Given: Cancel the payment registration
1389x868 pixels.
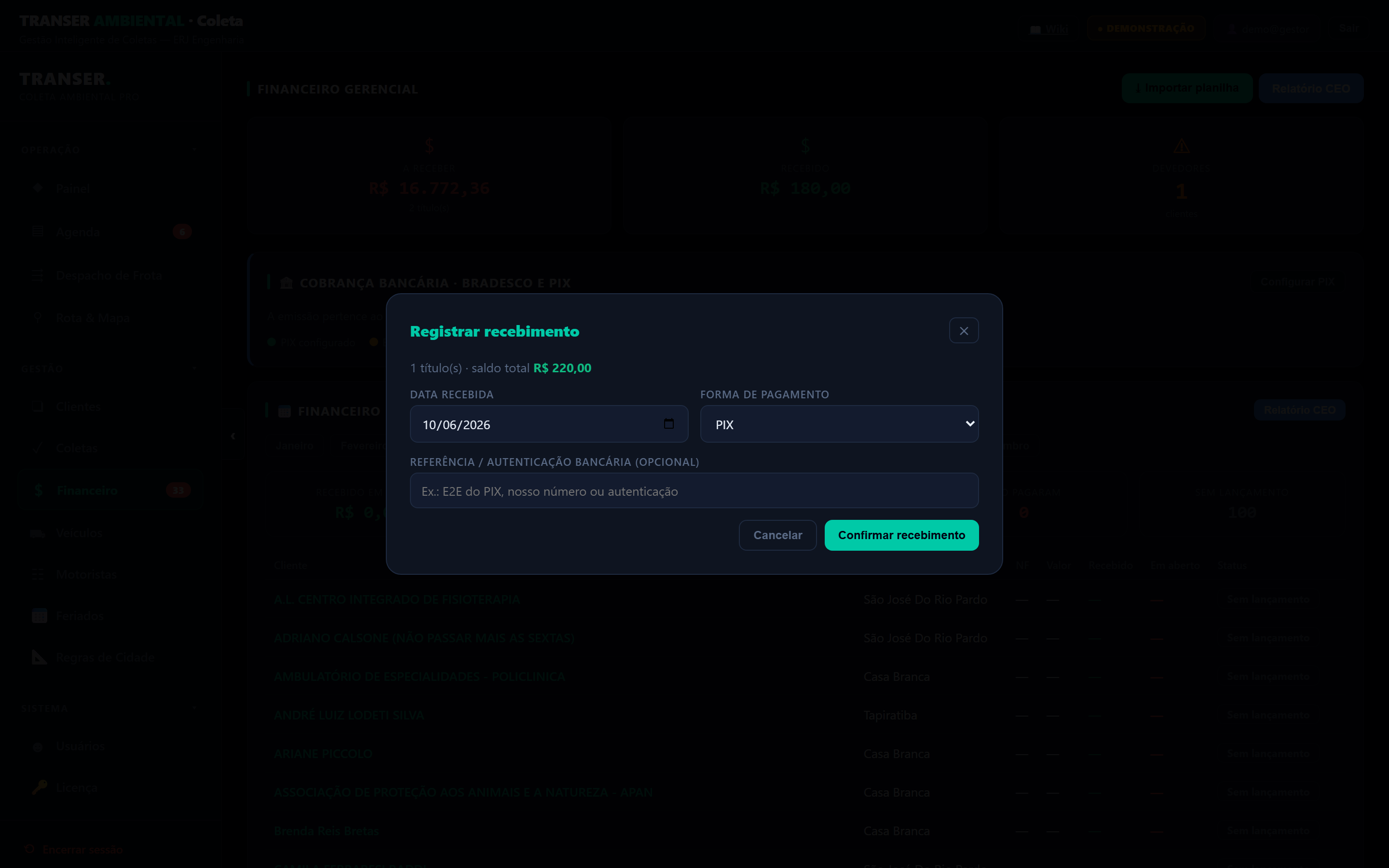Looking at the screenshot, I should 778,535.
